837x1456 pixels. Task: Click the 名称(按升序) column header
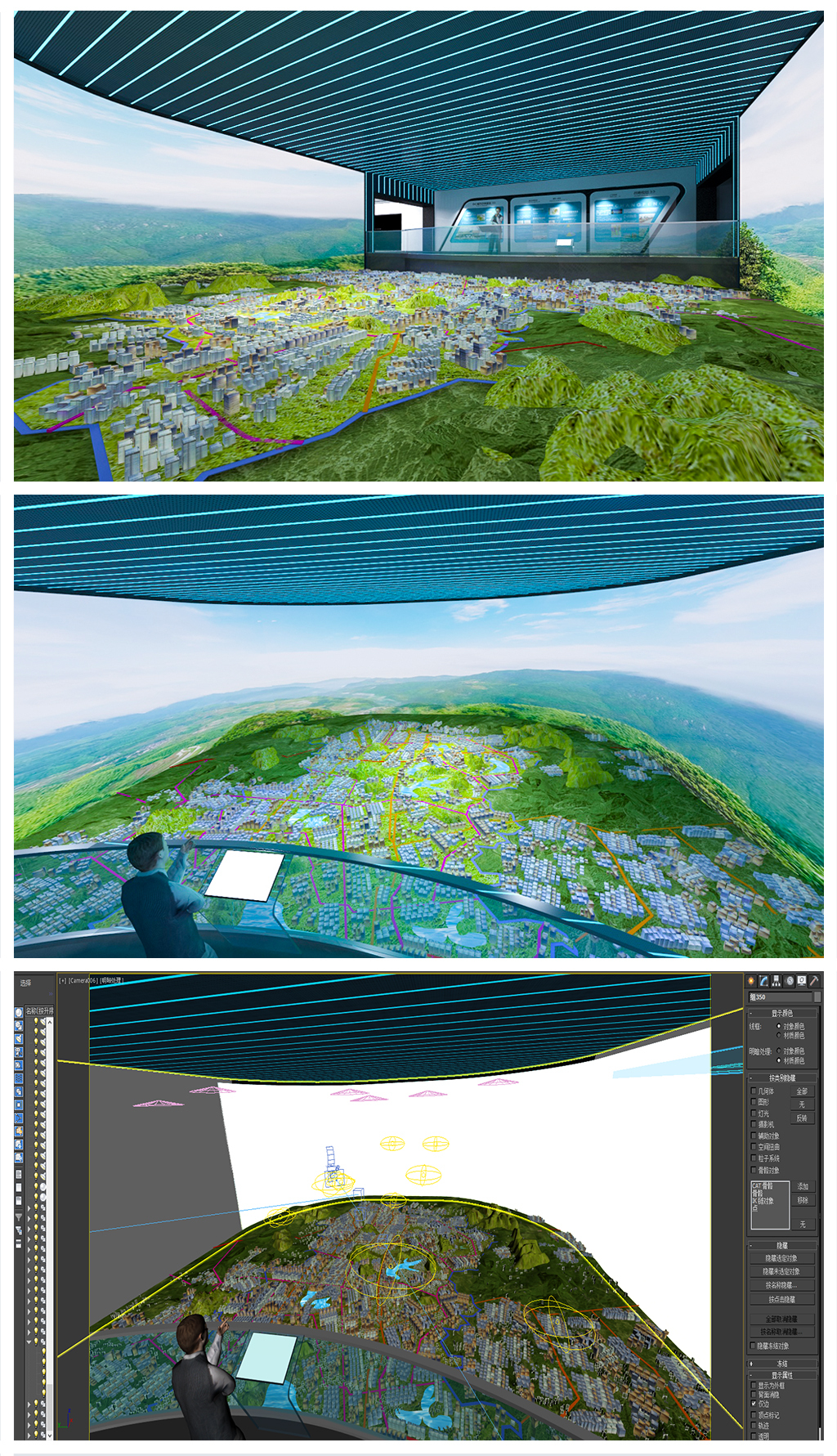pos(39,1011)
